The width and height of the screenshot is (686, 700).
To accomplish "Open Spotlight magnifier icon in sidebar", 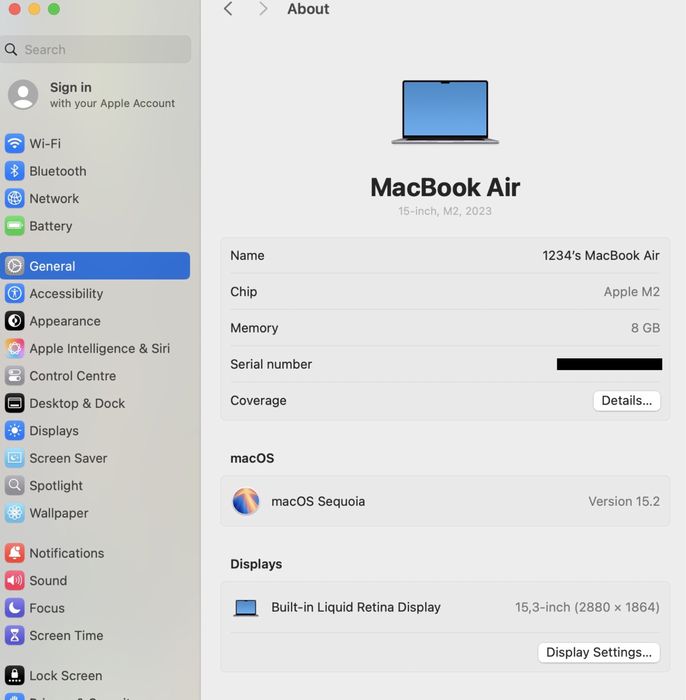I will click(14, 486).
